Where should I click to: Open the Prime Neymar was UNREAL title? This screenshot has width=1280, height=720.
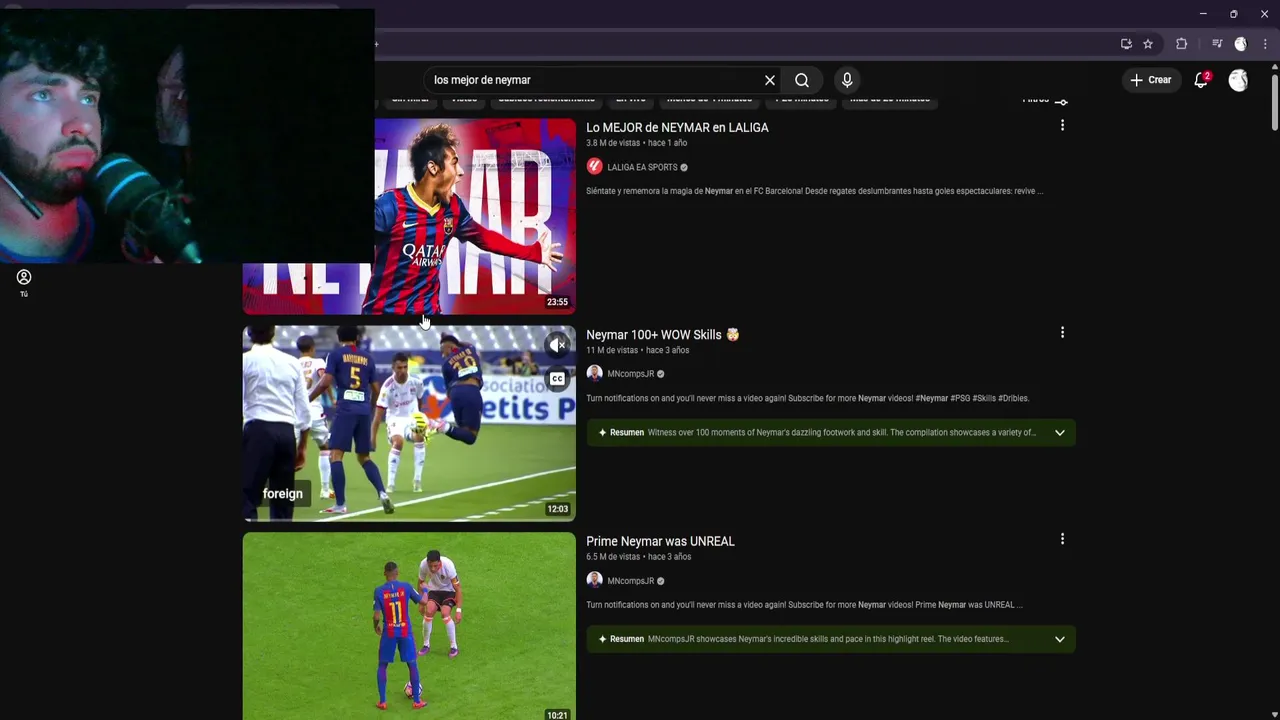(x=660, y=541)
